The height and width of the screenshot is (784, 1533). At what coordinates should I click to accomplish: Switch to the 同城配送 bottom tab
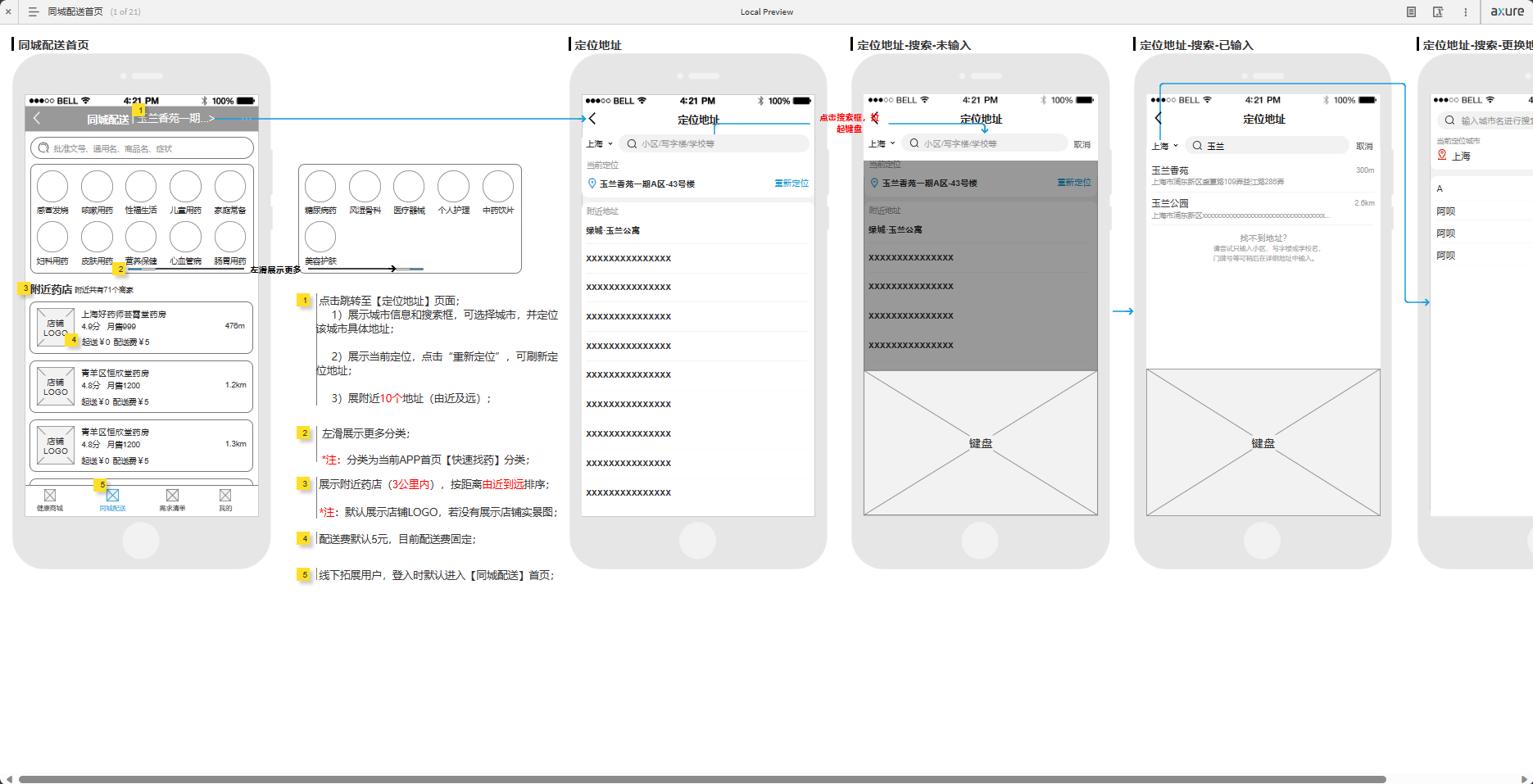[113, 500]
